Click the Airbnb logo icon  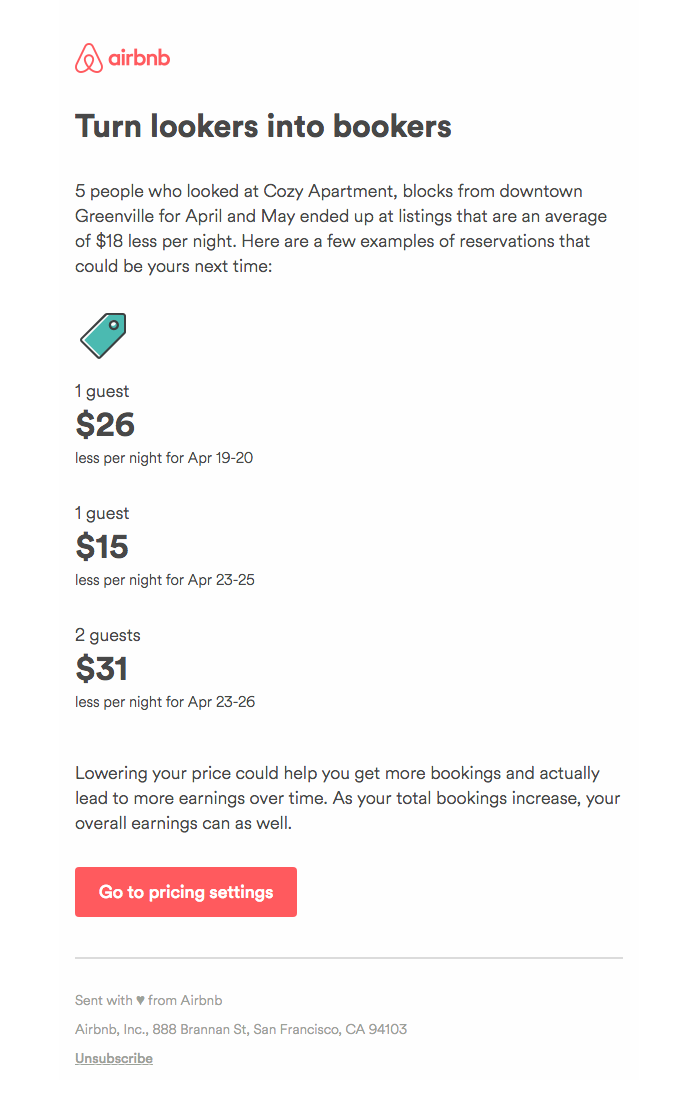tap(90, 58)
